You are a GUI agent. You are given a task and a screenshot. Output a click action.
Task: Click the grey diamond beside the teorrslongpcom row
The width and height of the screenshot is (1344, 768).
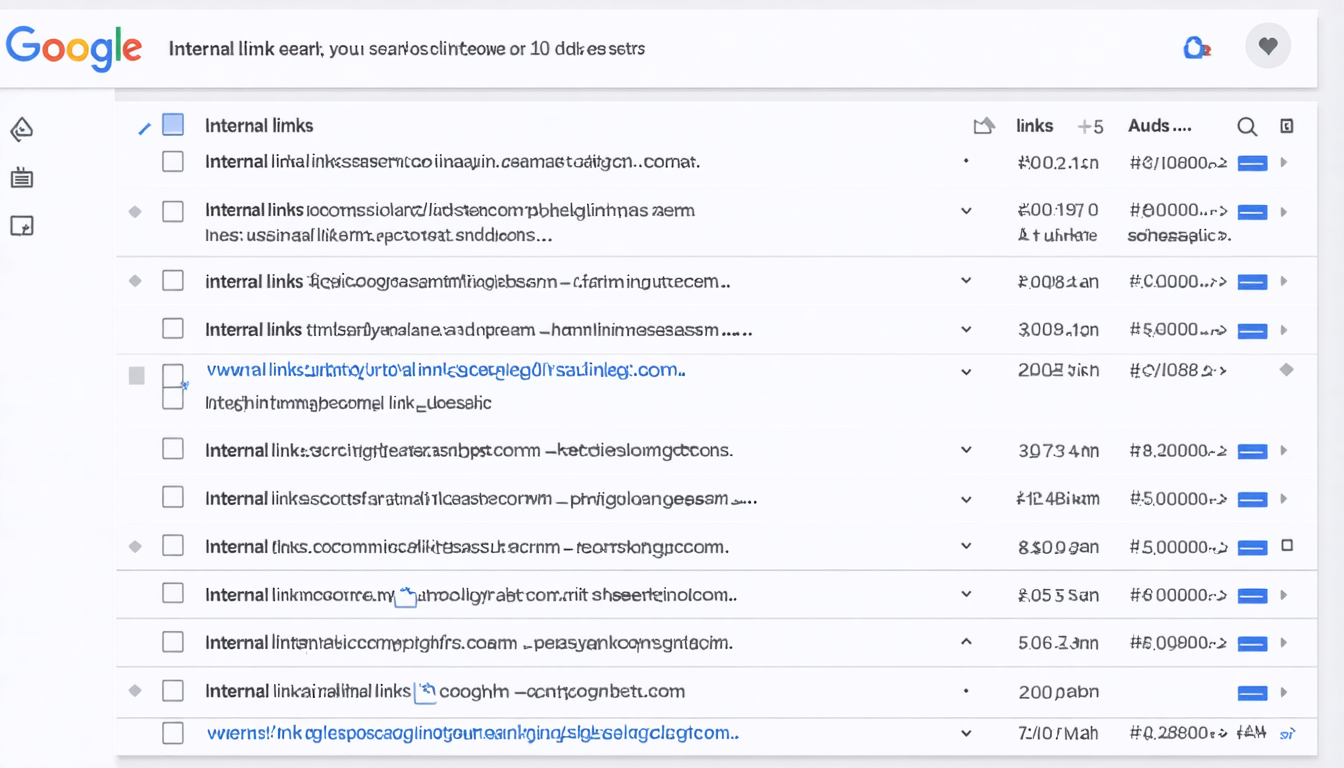135,547
